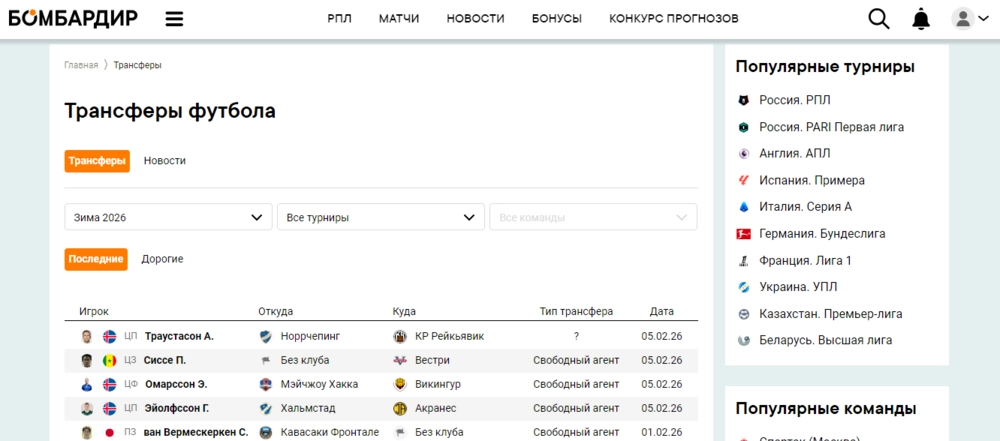Open the Матчи menu item
The image size is (1000, 441).
point(399,19)
